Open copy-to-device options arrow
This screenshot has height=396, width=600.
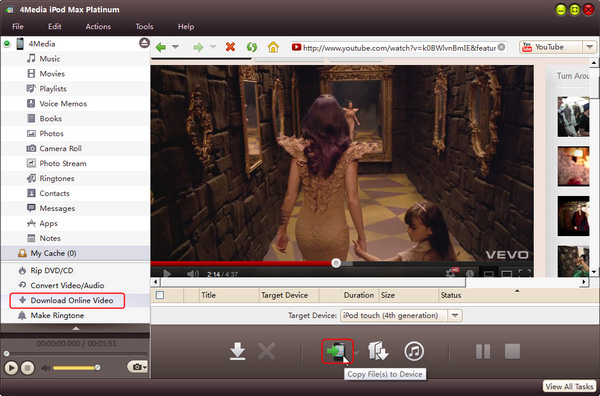[357, 352]
